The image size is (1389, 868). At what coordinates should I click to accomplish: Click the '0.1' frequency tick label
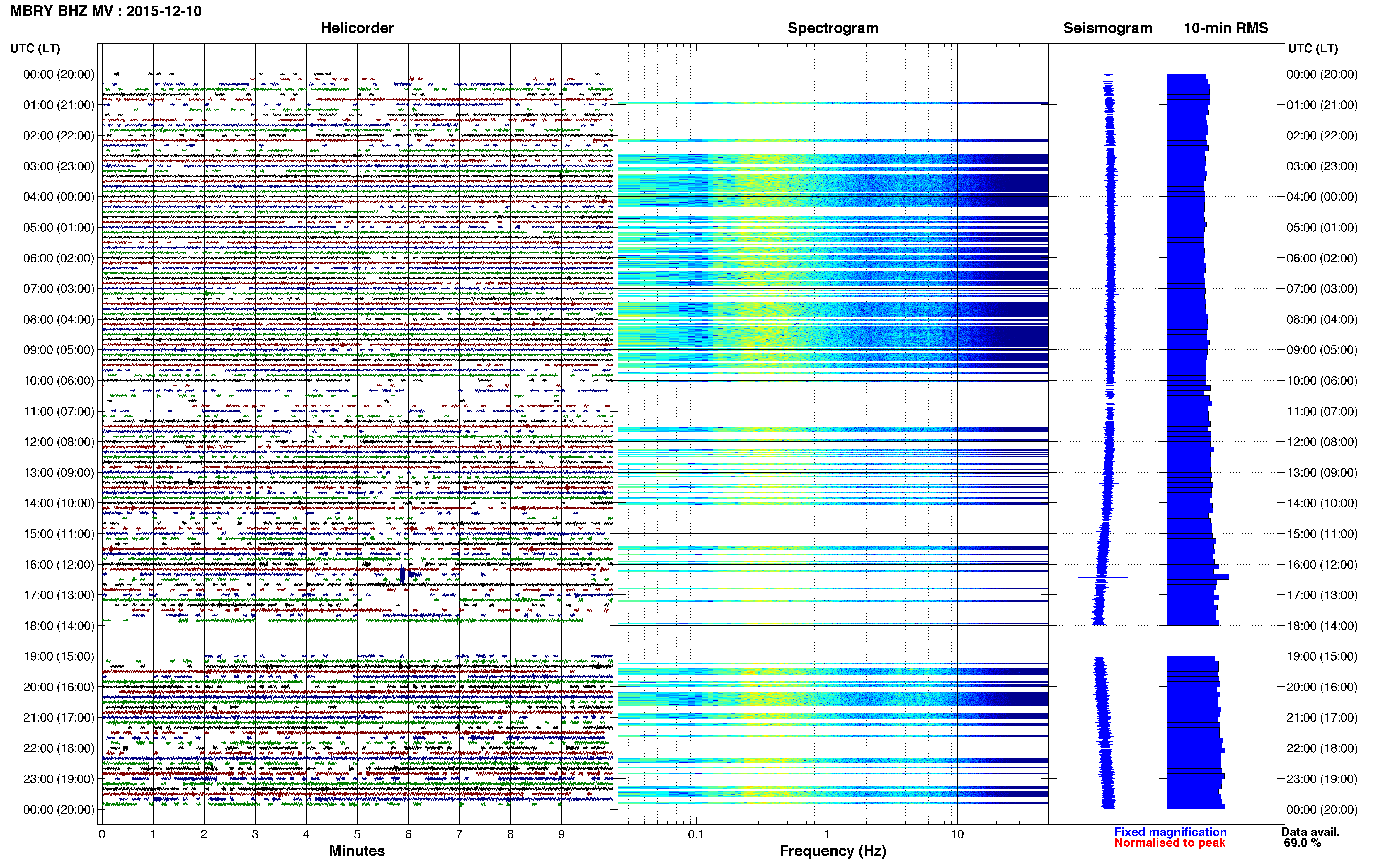[696, 835]
